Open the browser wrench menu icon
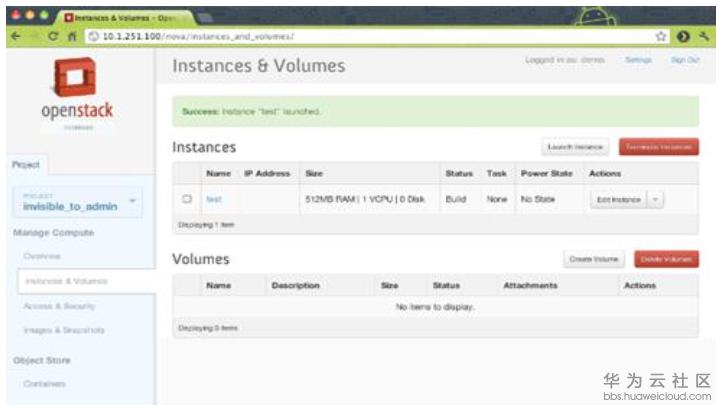 click(704, 36)
